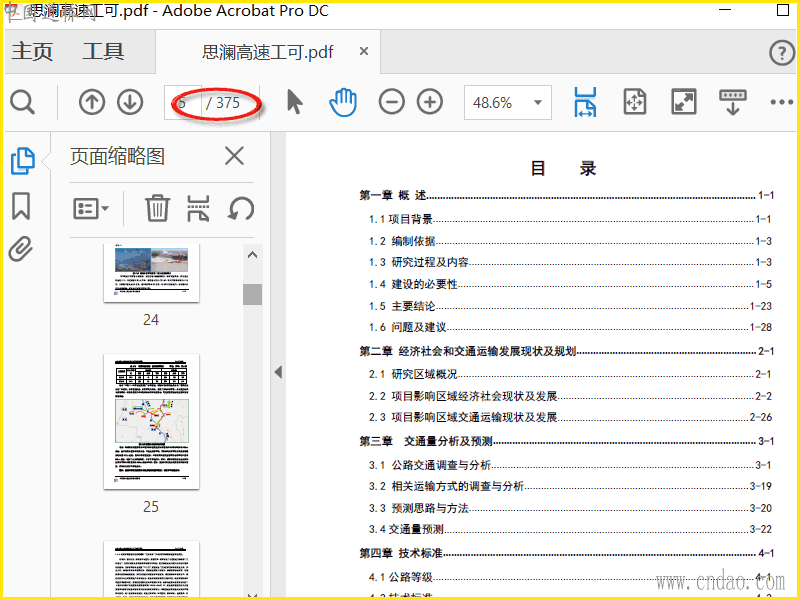Select page 25 thumbnail

coord(151,421)
